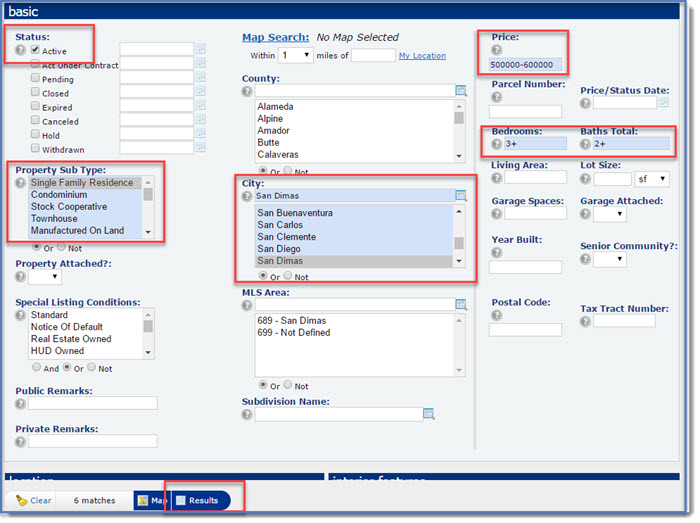Open the Map Search link
Screen dimensions: 700x523
pos(275,37)
